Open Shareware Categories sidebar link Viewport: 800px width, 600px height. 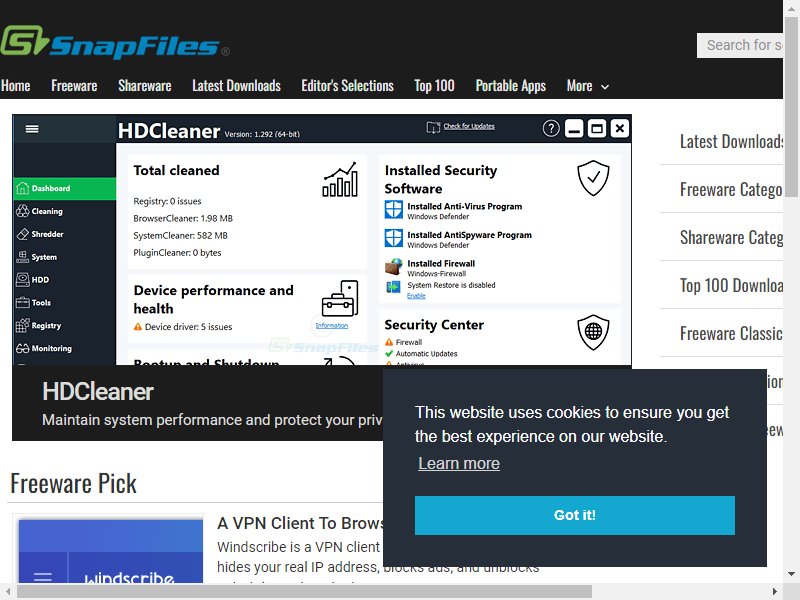[x=731, y=237]
